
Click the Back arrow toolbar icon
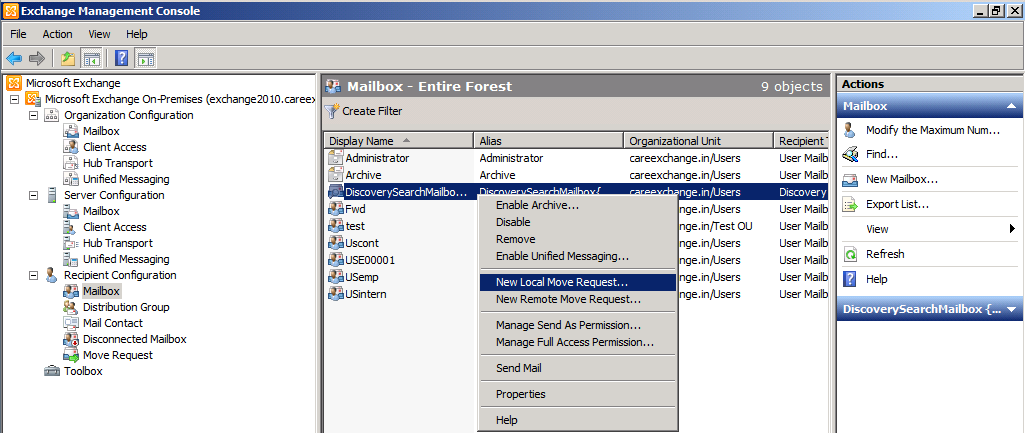(x=14, y=59)
